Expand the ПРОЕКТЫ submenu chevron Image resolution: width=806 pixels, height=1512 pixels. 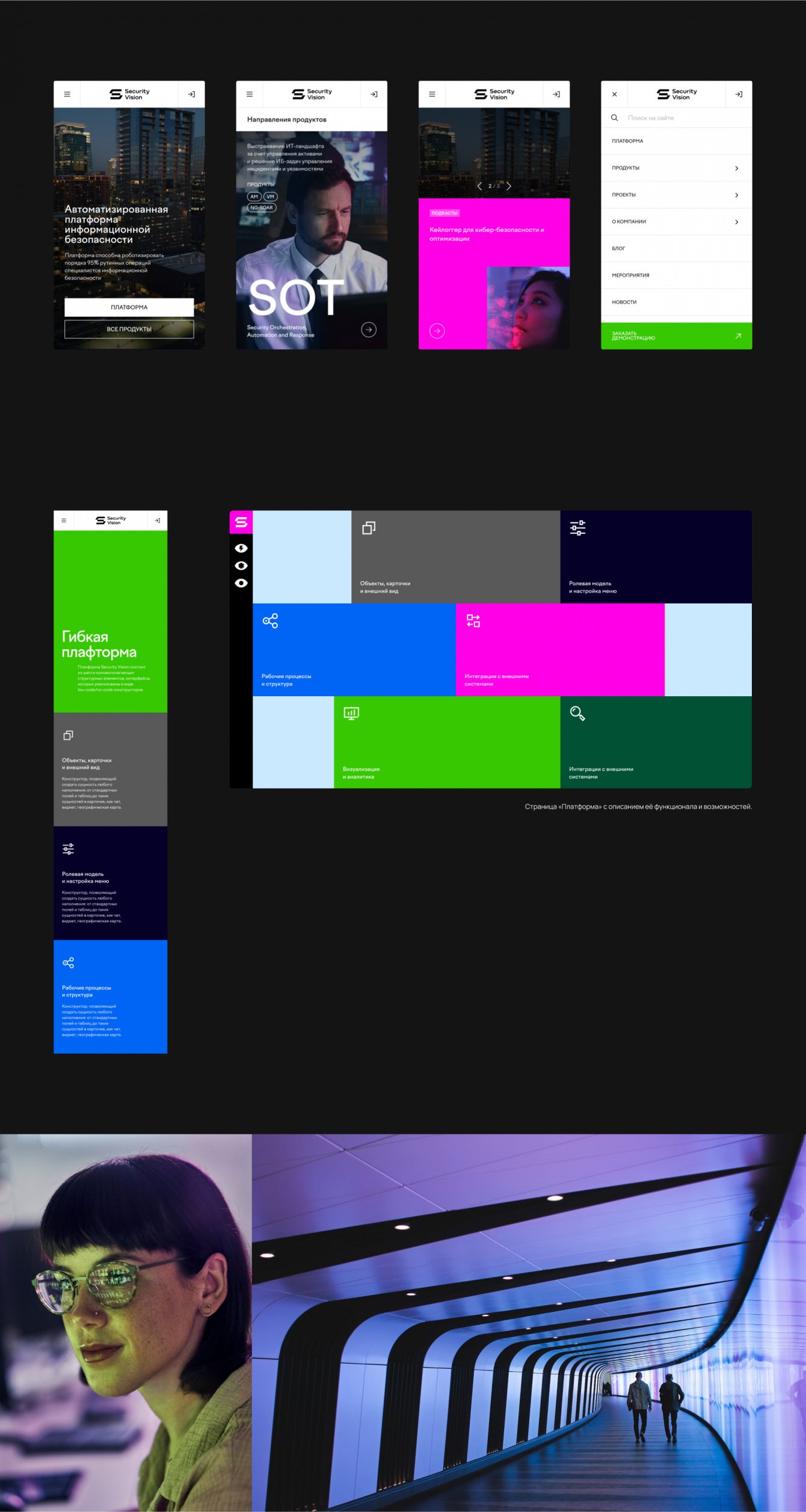737,195
